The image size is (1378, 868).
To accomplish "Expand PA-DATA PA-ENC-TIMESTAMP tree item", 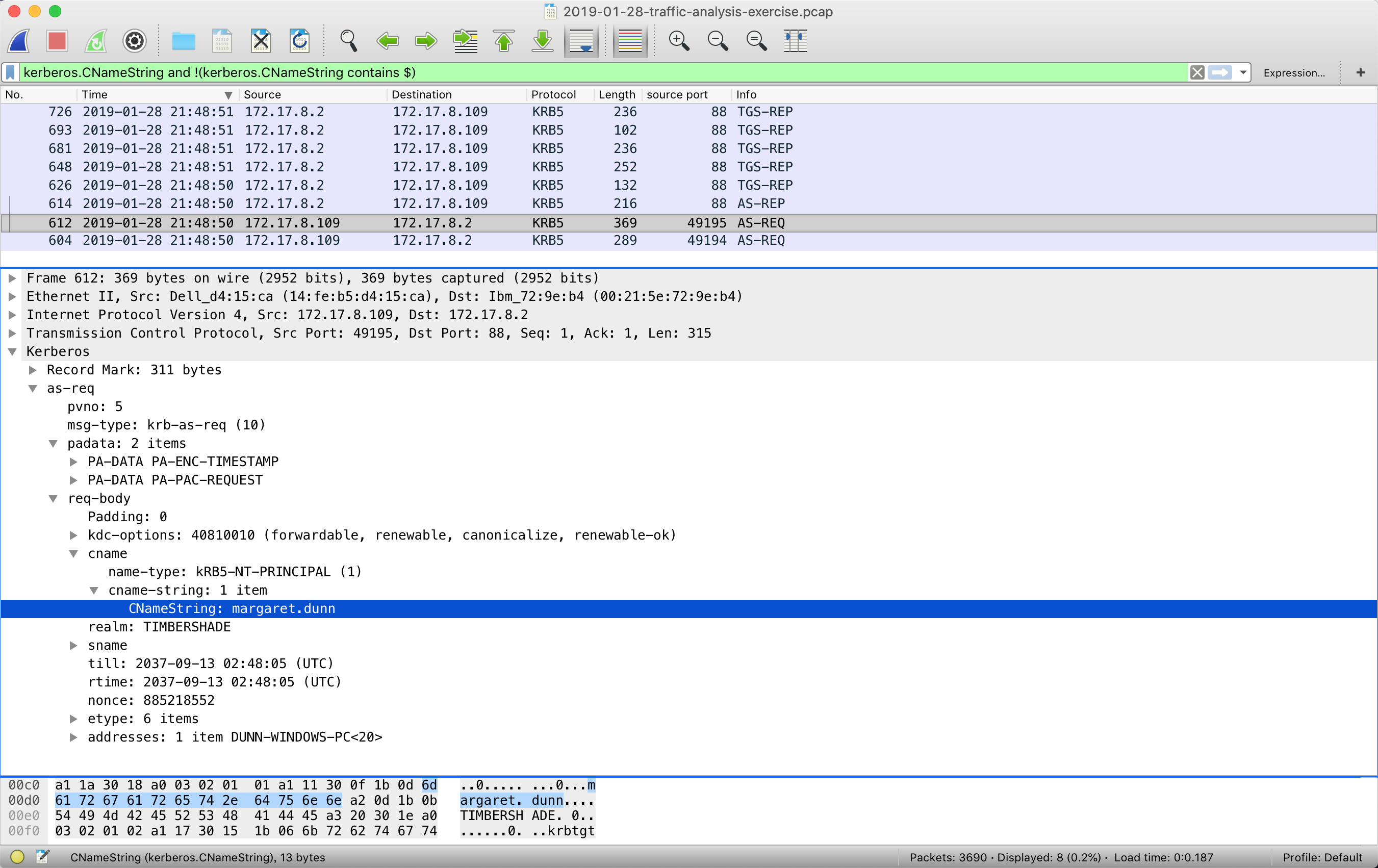I will pos(74,462).
